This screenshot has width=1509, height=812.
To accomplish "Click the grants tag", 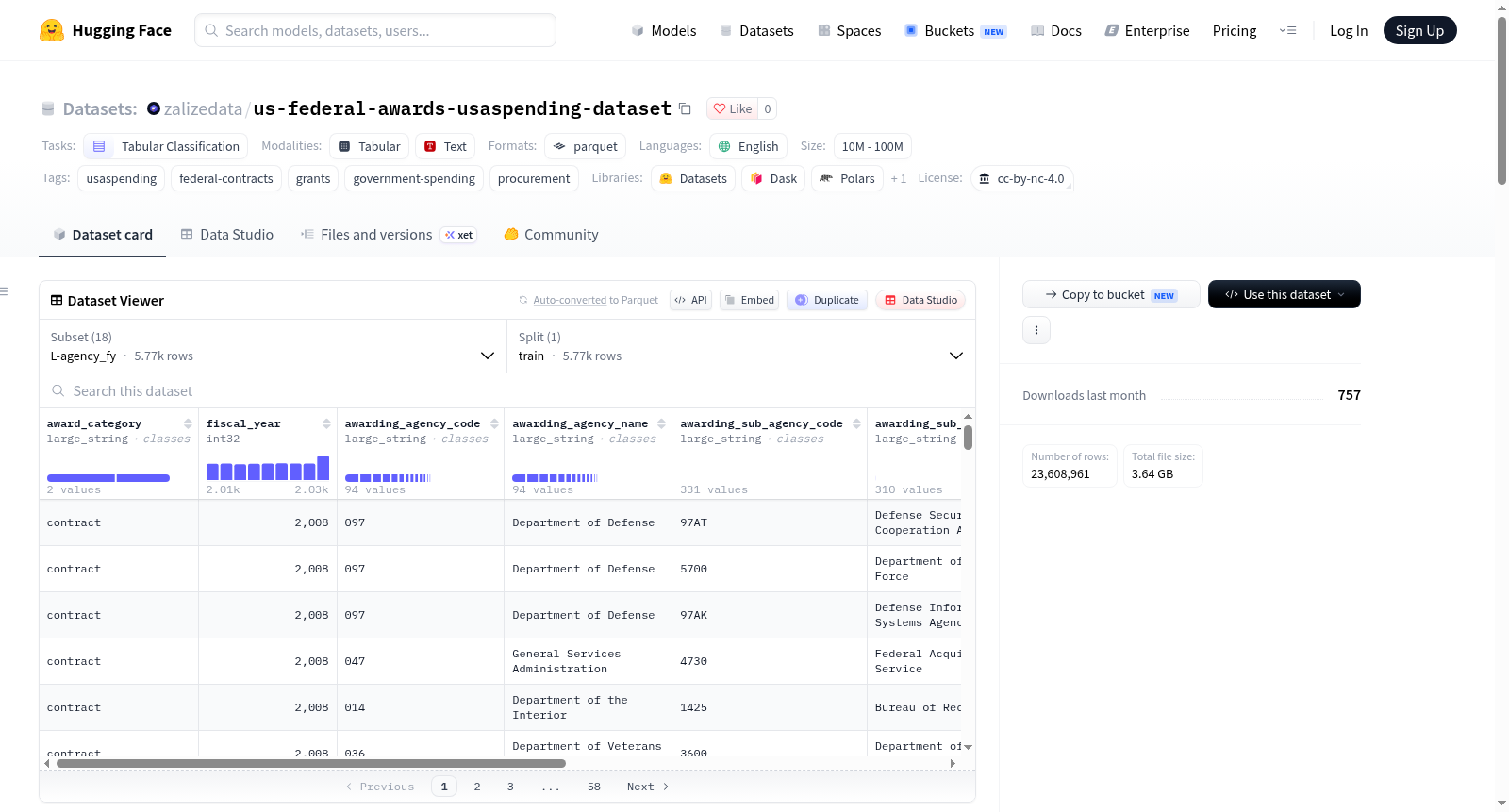I will [313, 178].
